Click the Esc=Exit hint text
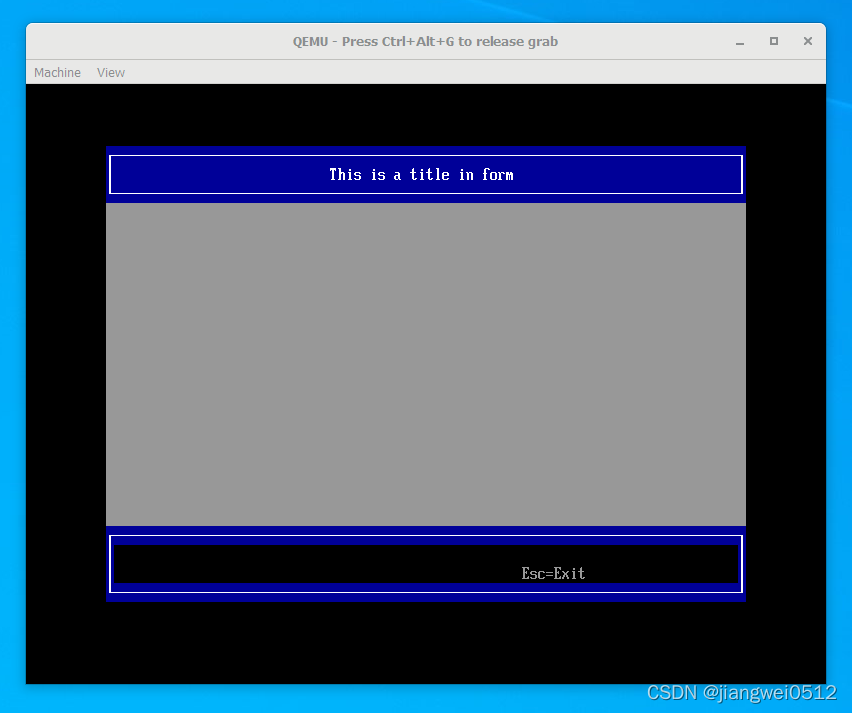 click(553, 573)
